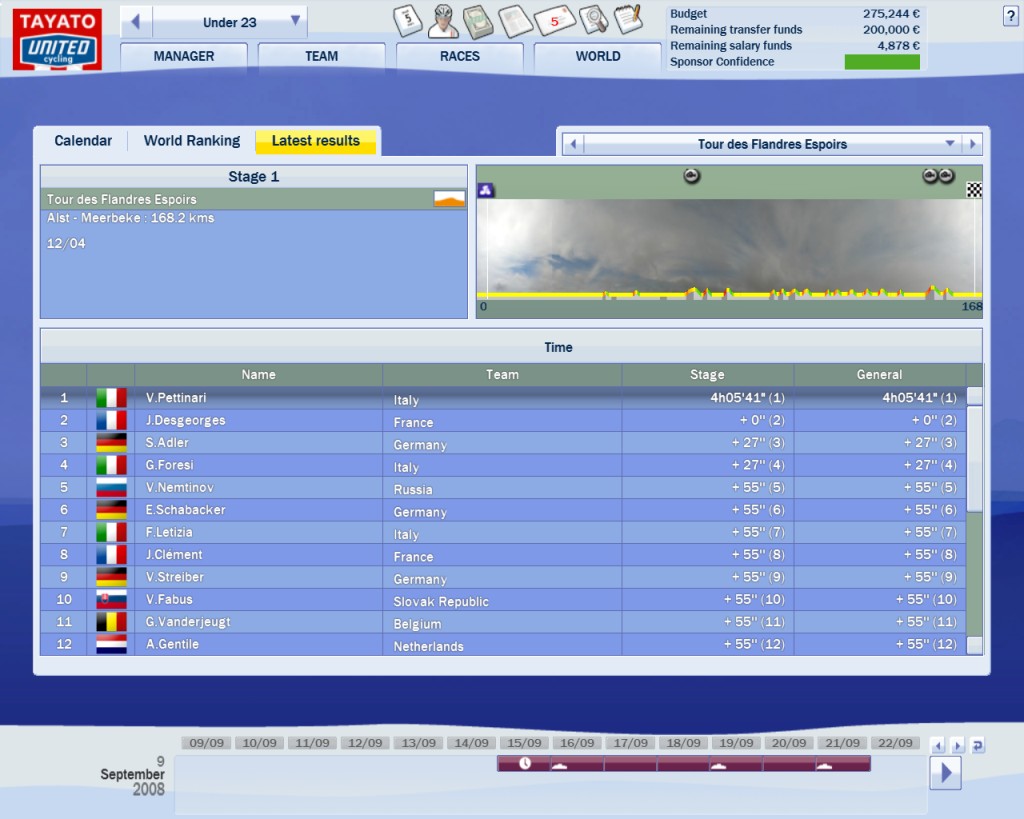The height and width of the screenshot is (819, 1024).
Task: Open the Tour des Flandres Espoirs race dropdown
Action: coord(949,144)
